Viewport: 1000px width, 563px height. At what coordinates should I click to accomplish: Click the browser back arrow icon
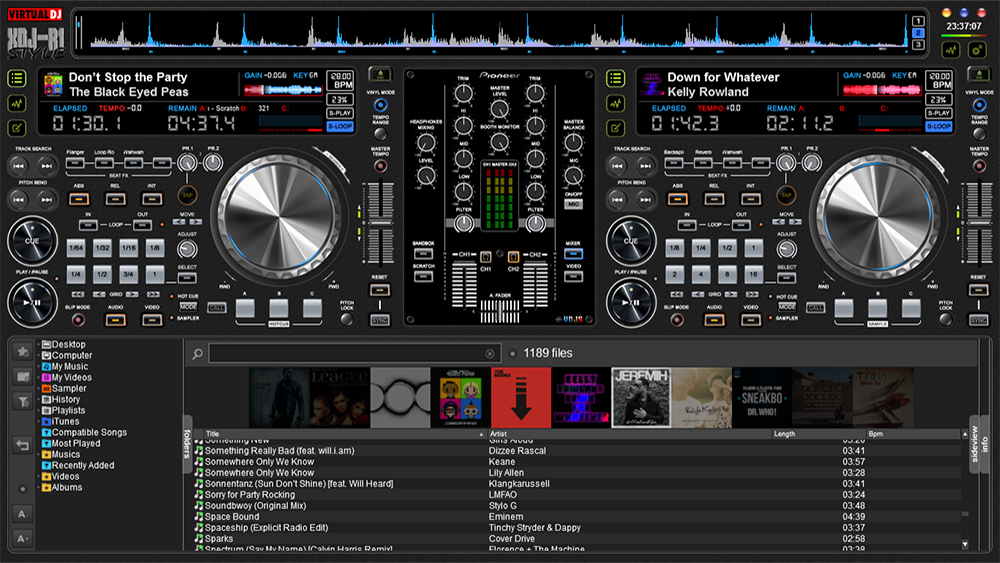[x=22, y=445]
